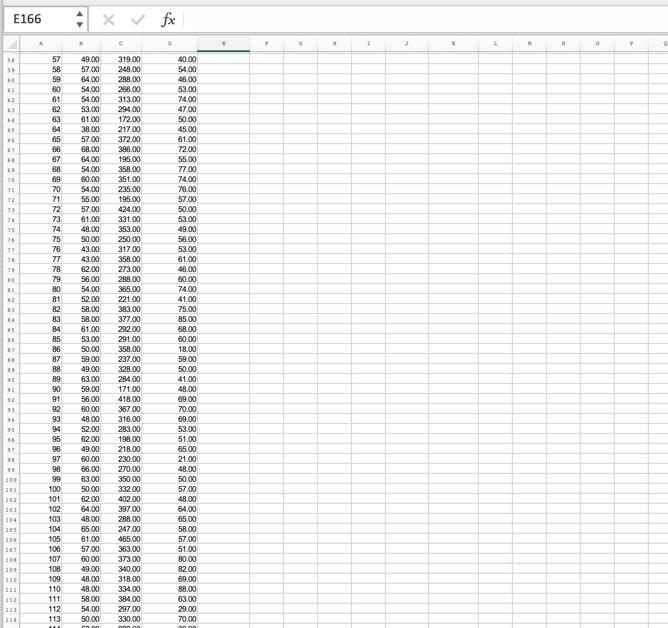This screenshot has height=628, width=668.
Task: Click cell containing 351.00
Action: (x=121, y=179)
